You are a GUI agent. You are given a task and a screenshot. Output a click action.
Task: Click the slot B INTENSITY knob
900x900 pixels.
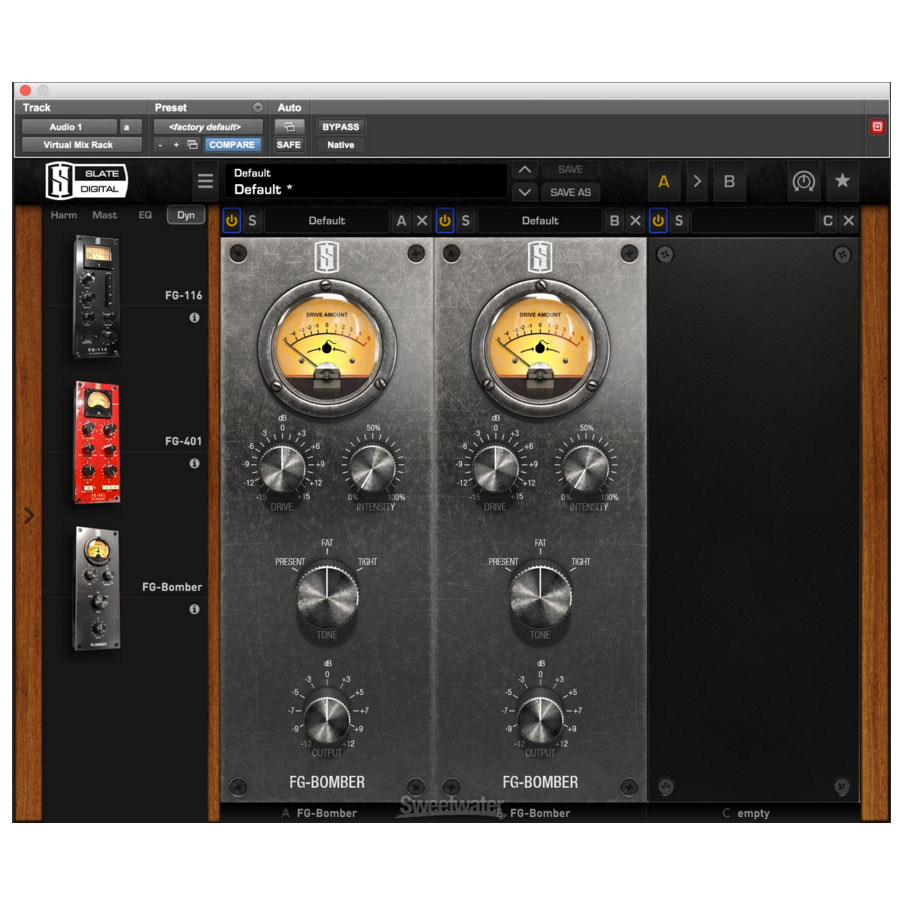tap(585, 469)
